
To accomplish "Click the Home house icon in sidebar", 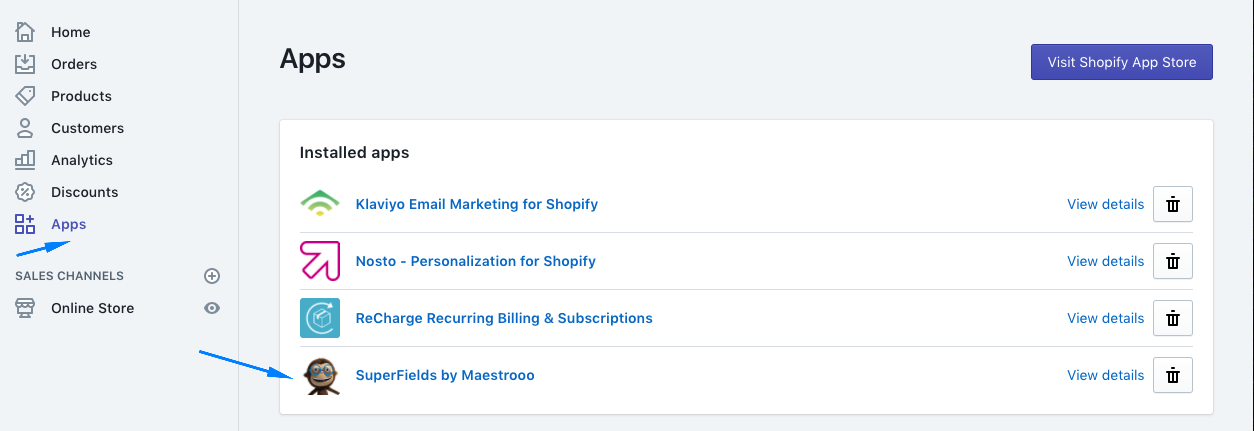I will click(x=25, y=32).
